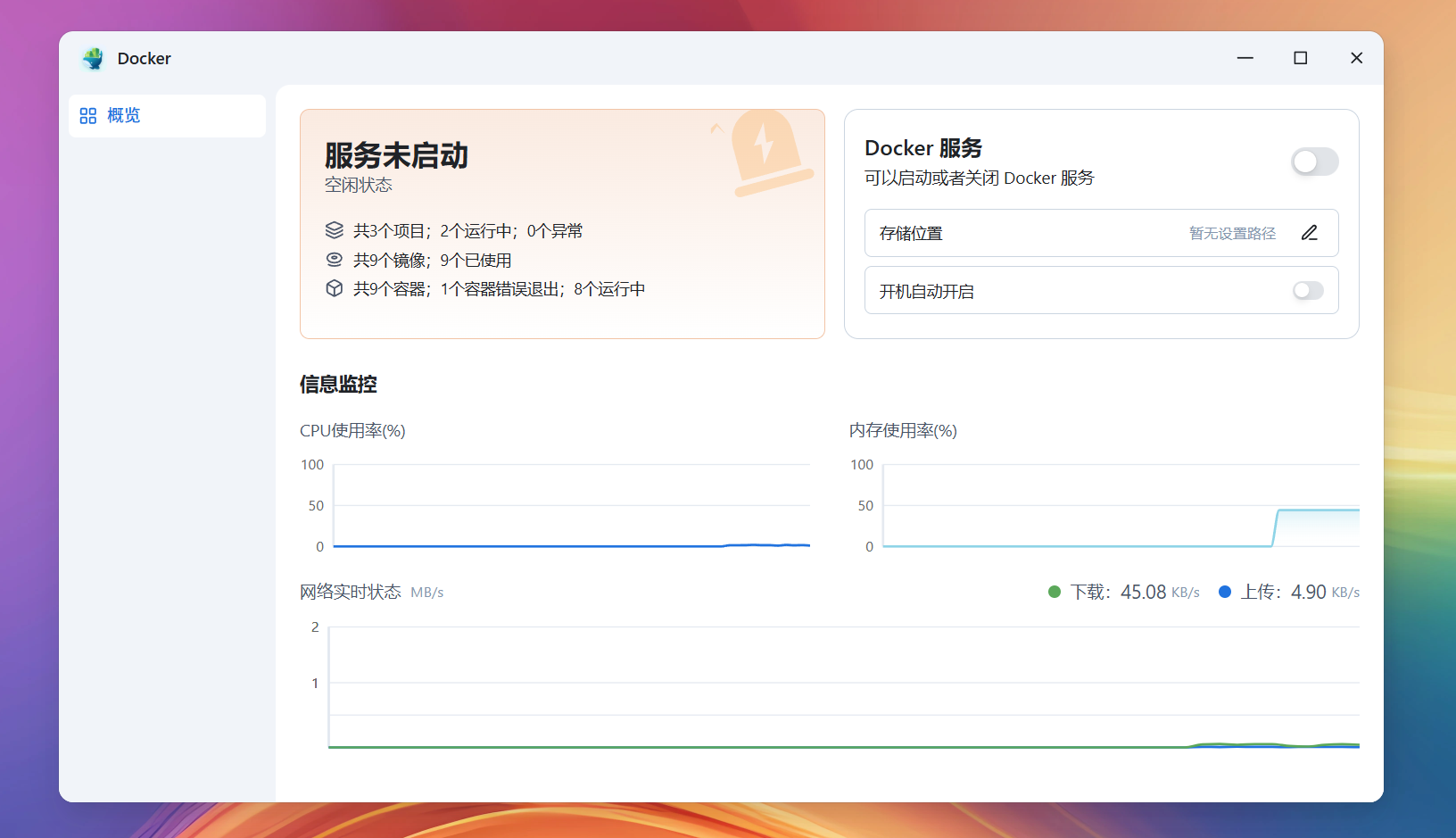Click the containers cube icon
This screenshot has height=838, width=1456.
(335, 288)
